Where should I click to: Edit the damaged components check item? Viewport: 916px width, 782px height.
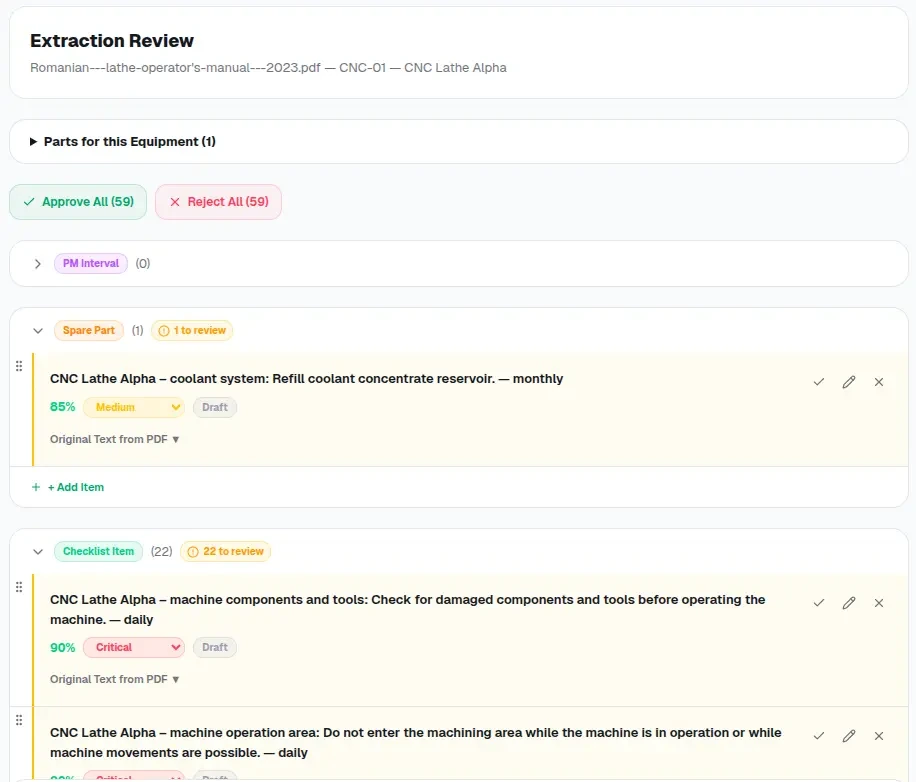coord(849,603)
